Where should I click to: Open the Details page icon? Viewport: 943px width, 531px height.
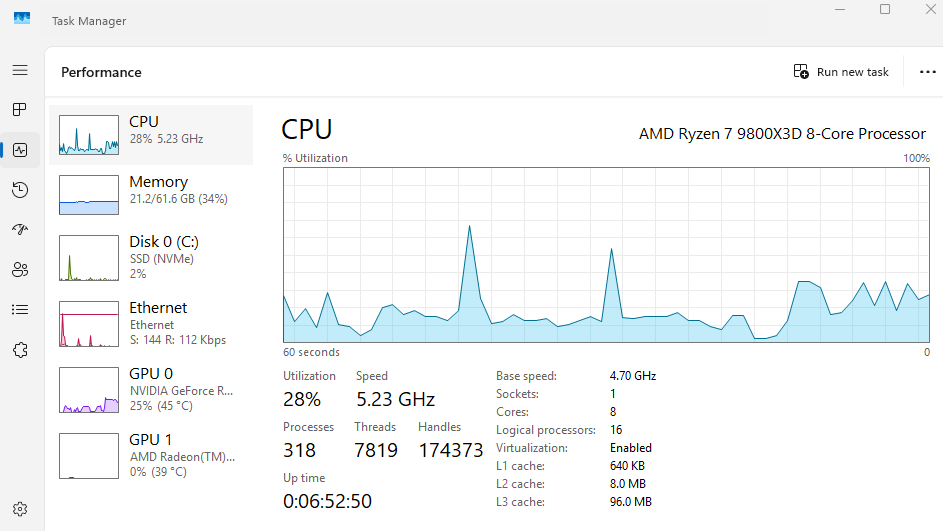[x=20, y=310]
